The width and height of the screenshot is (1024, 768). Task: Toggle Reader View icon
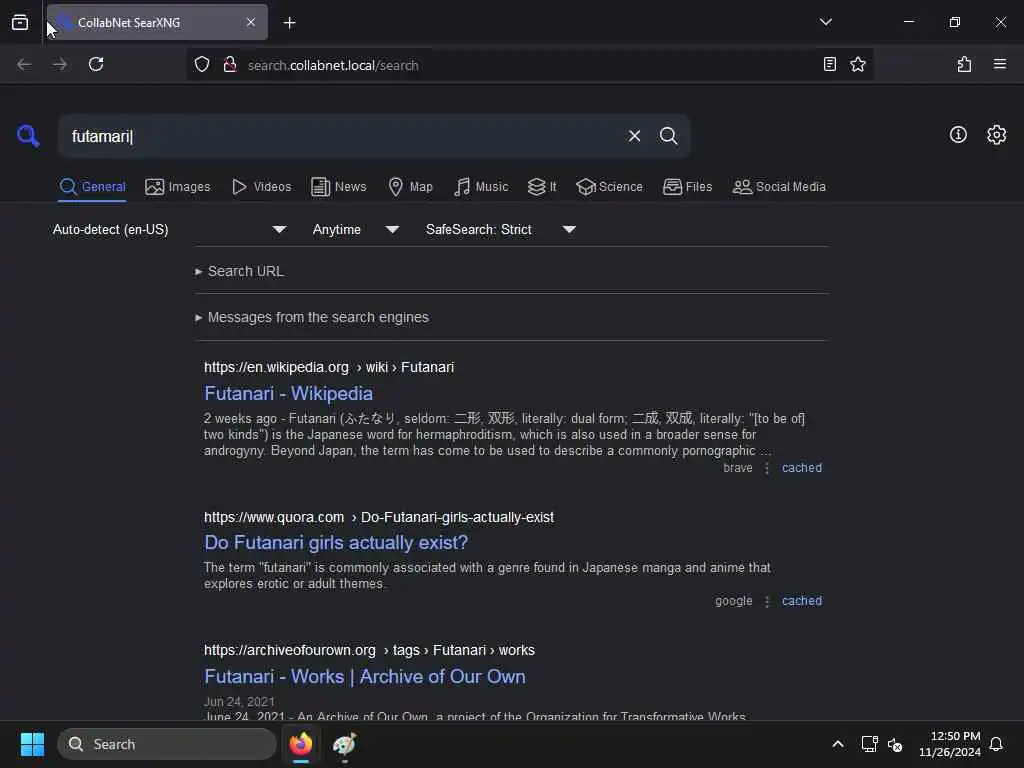pyautogui.click(x=829, y=65)
